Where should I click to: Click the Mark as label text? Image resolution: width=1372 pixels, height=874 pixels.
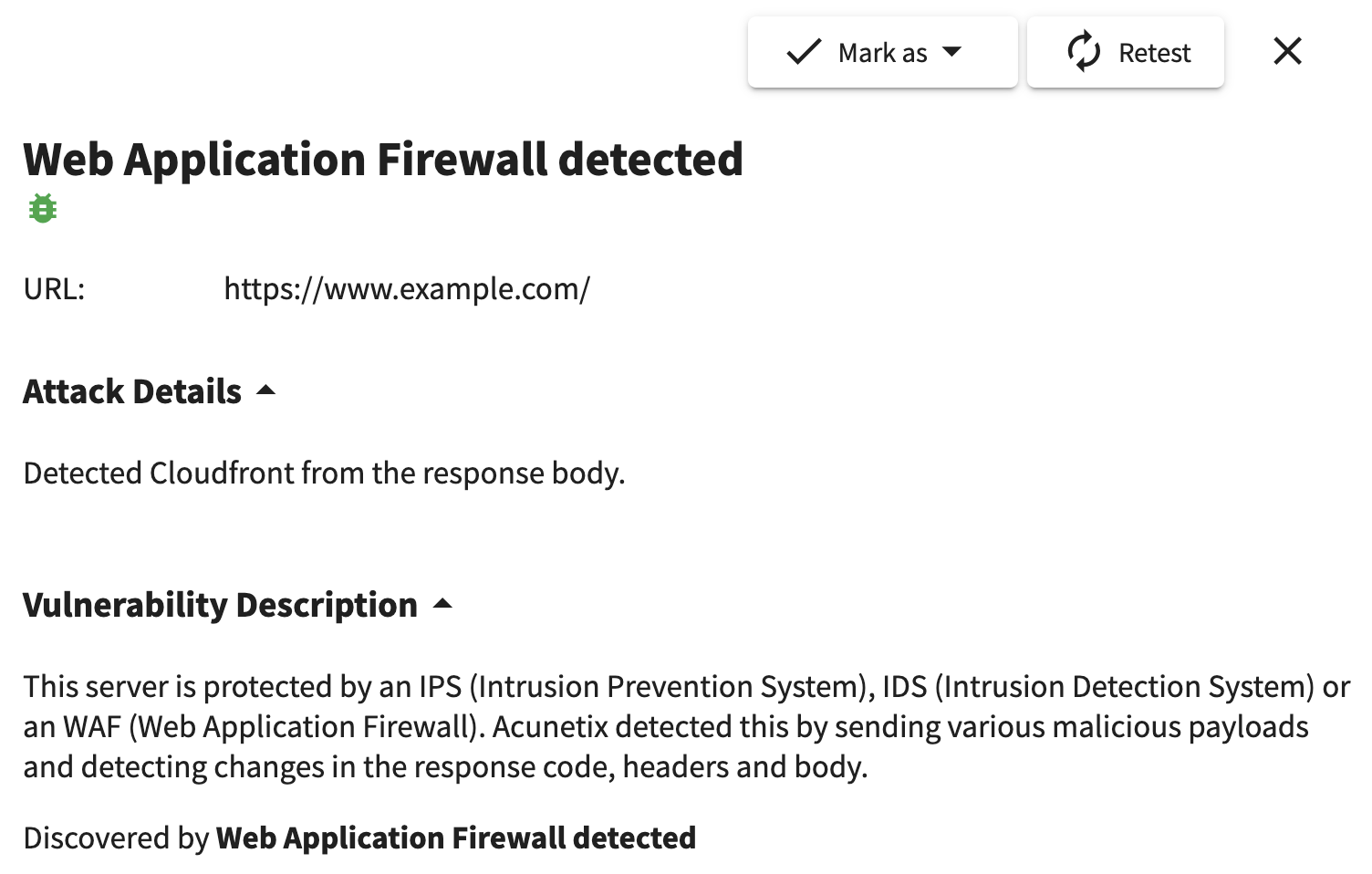pyautogui.click(x=882, y=53)
